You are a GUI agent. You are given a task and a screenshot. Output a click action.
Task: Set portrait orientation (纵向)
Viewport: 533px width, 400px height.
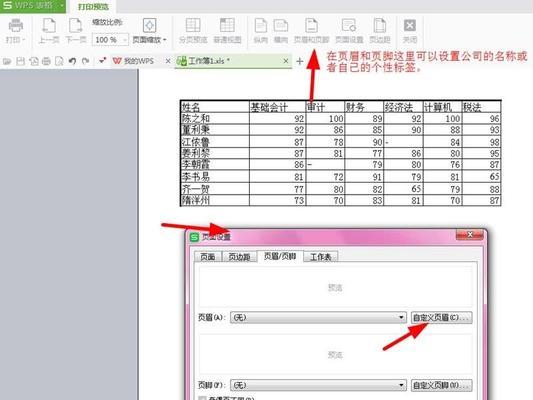pos(261,26)
